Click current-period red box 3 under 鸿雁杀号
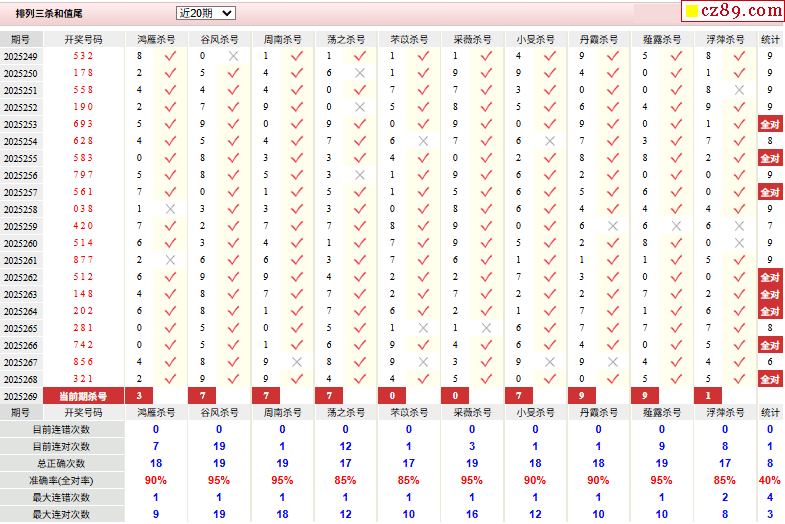The width and height of the screenshot is (785, 524). (x=139, y=396)
